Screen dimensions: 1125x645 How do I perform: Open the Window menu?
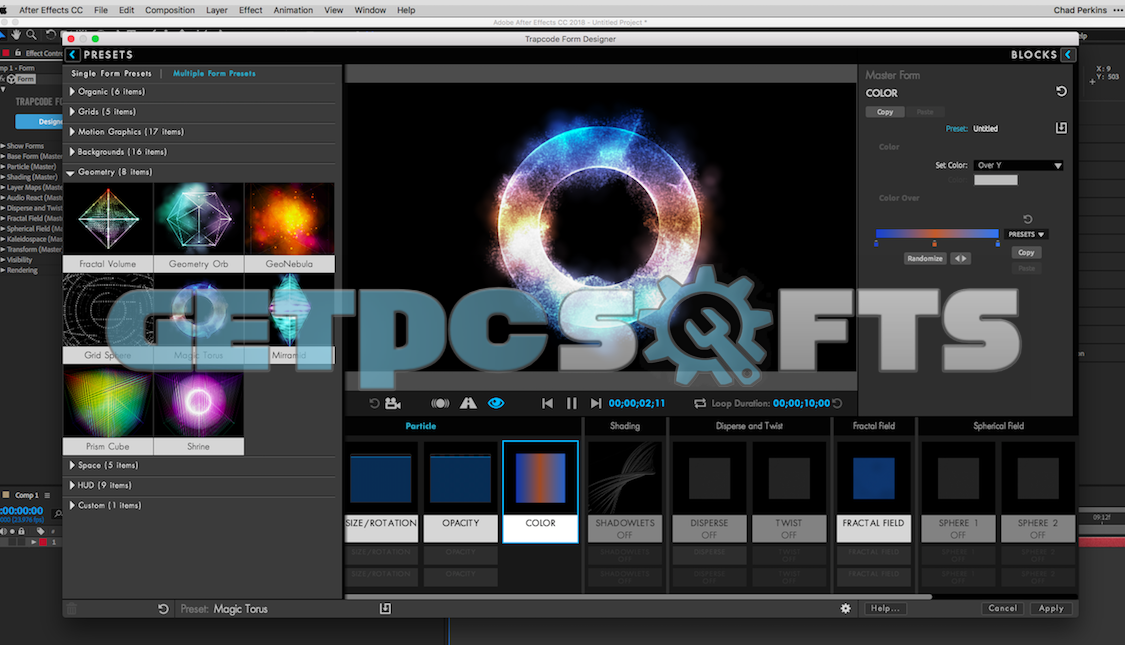pos(370,10)
